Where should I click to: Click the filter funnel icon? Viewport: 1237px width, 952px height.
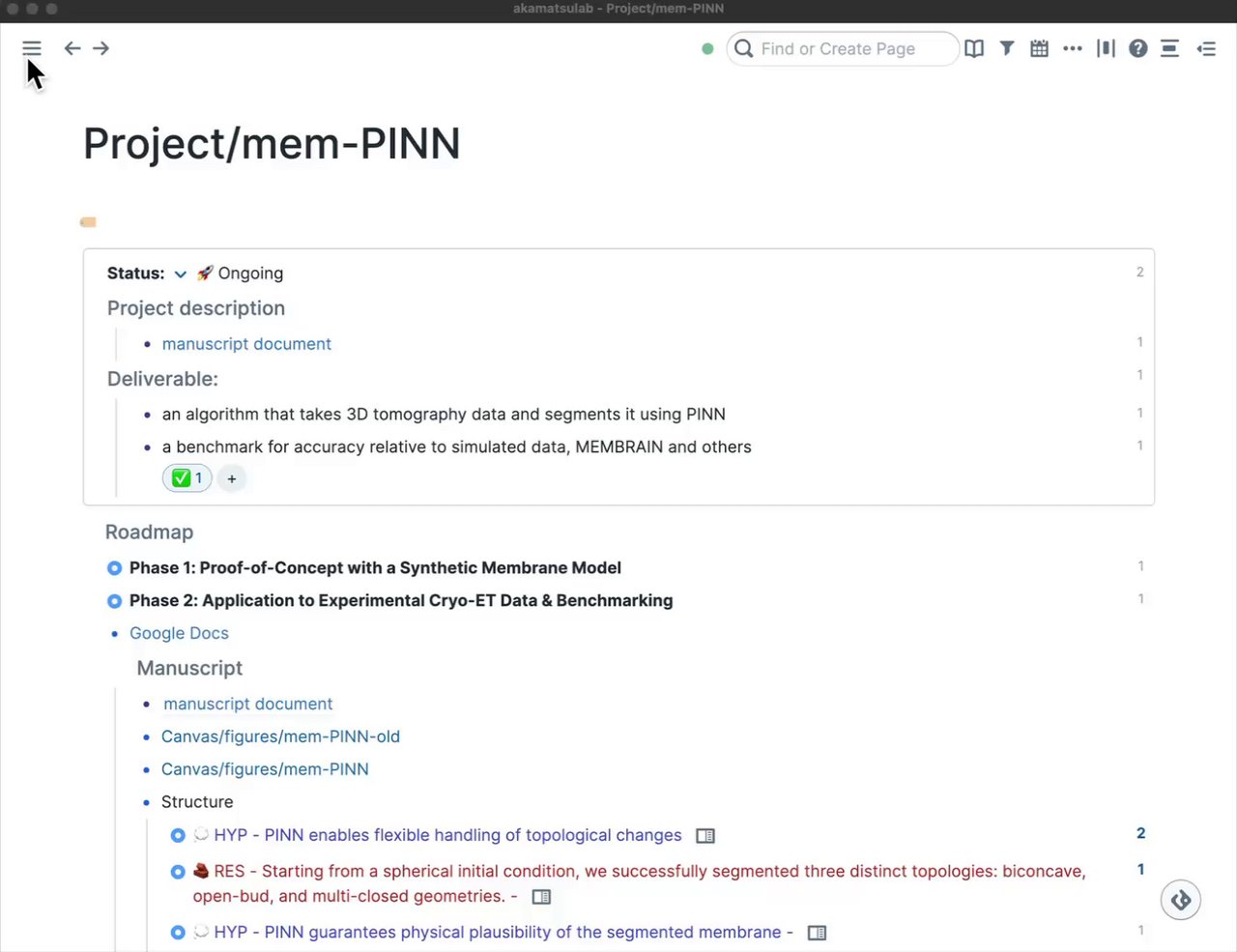pos(1007,48)
